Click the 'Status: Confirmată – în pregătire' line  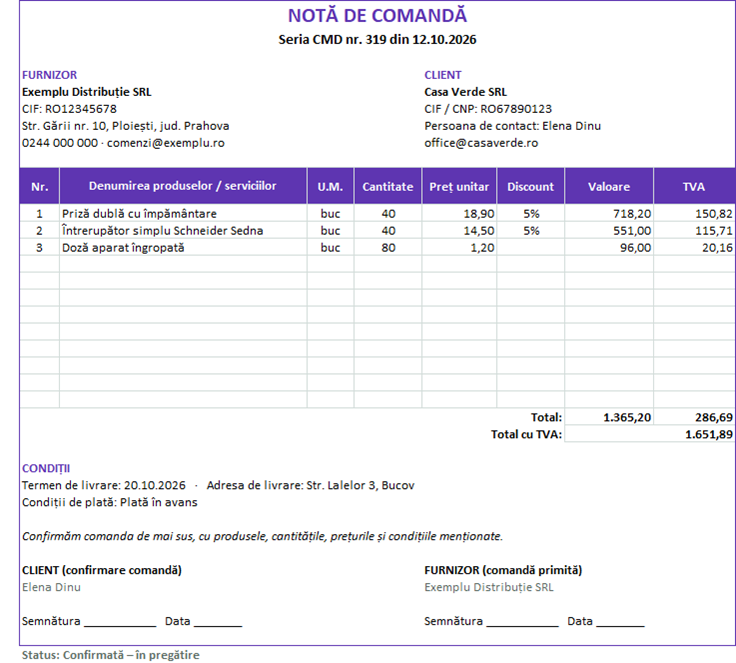tap(111, 655)
